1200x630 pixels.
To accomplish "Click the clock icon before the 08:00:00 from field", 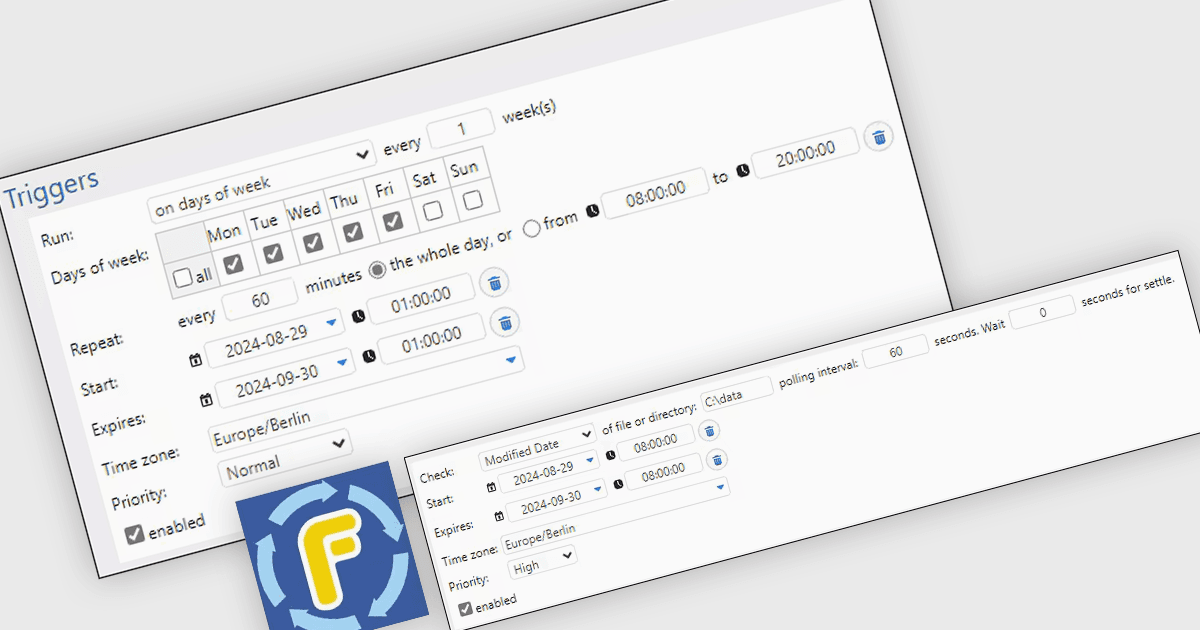I will click(x=592, y=210).
